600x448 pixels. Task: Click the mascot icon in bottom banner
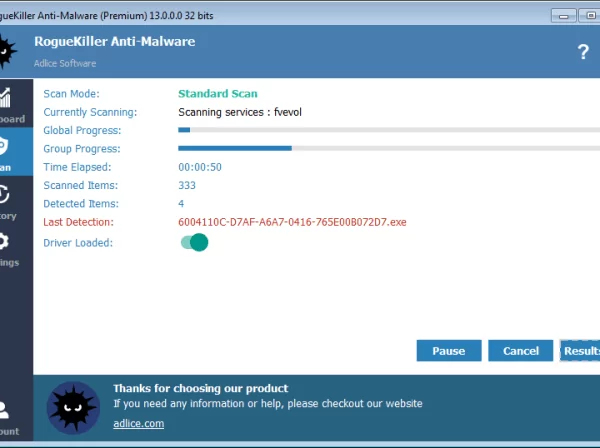[x=73, y=408]
